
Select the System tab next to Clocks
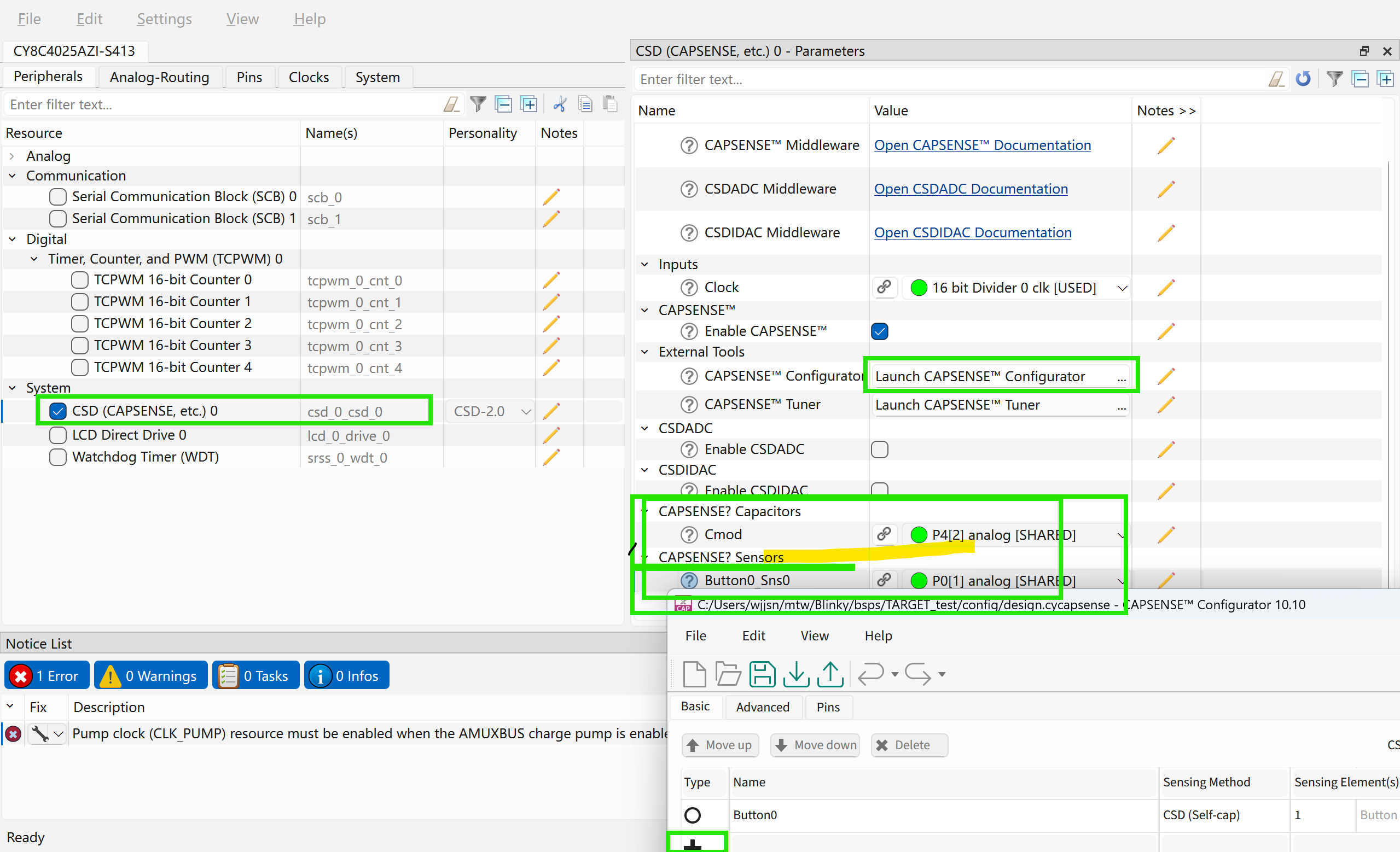[377, 77]
